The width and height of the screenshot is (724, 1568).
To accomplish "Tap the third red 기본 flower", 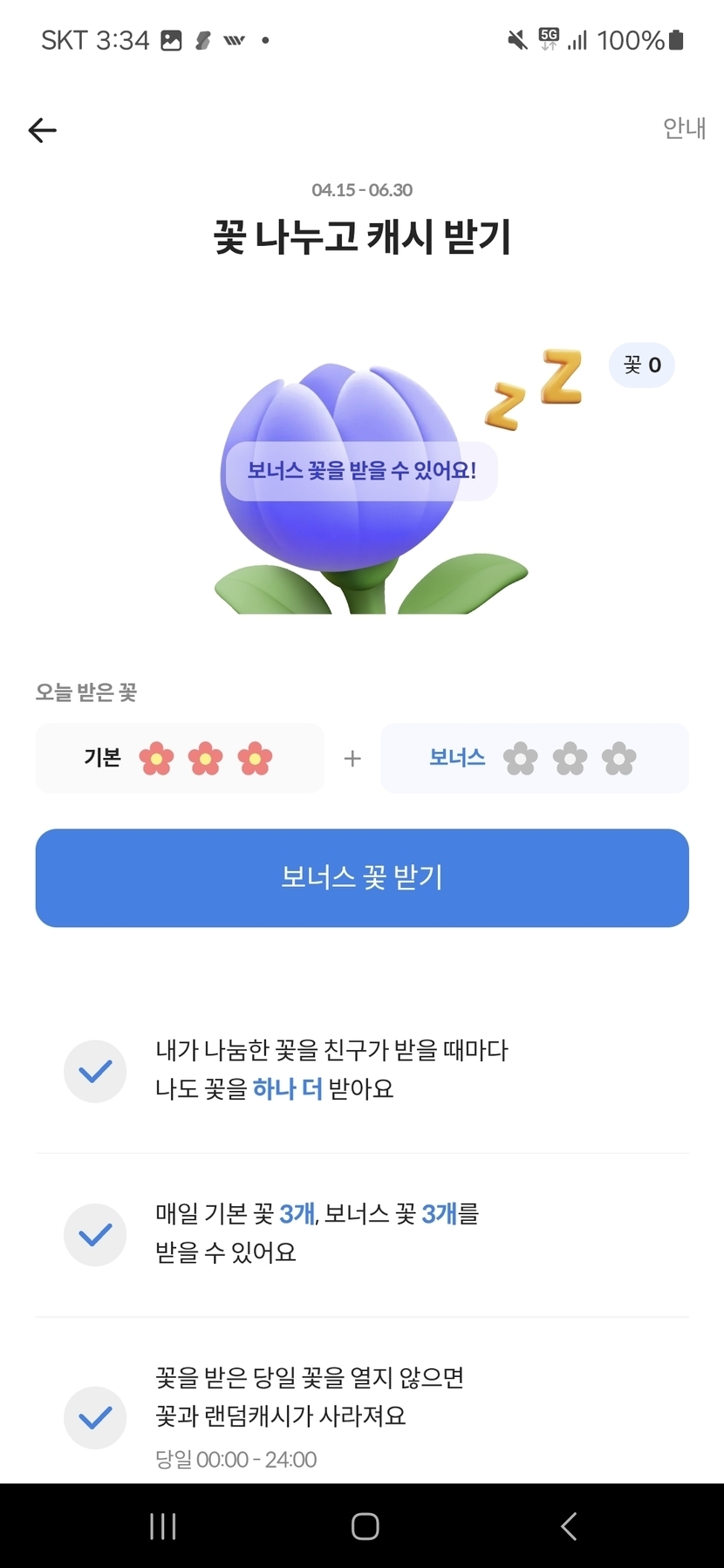I will pyautogui.click(x=255, y=759).
